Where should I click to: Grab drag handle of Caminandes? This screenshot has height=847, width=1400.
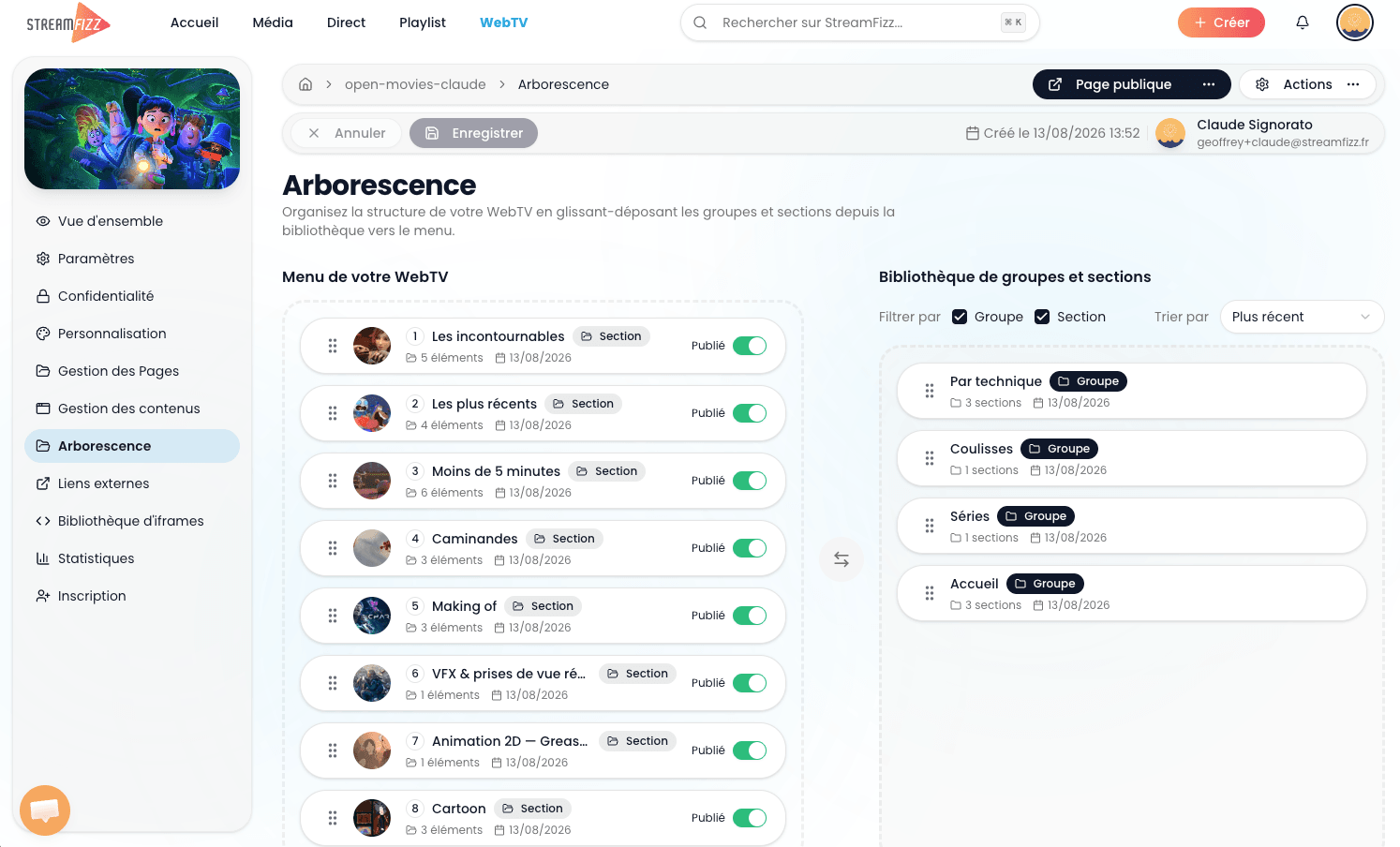333,548
